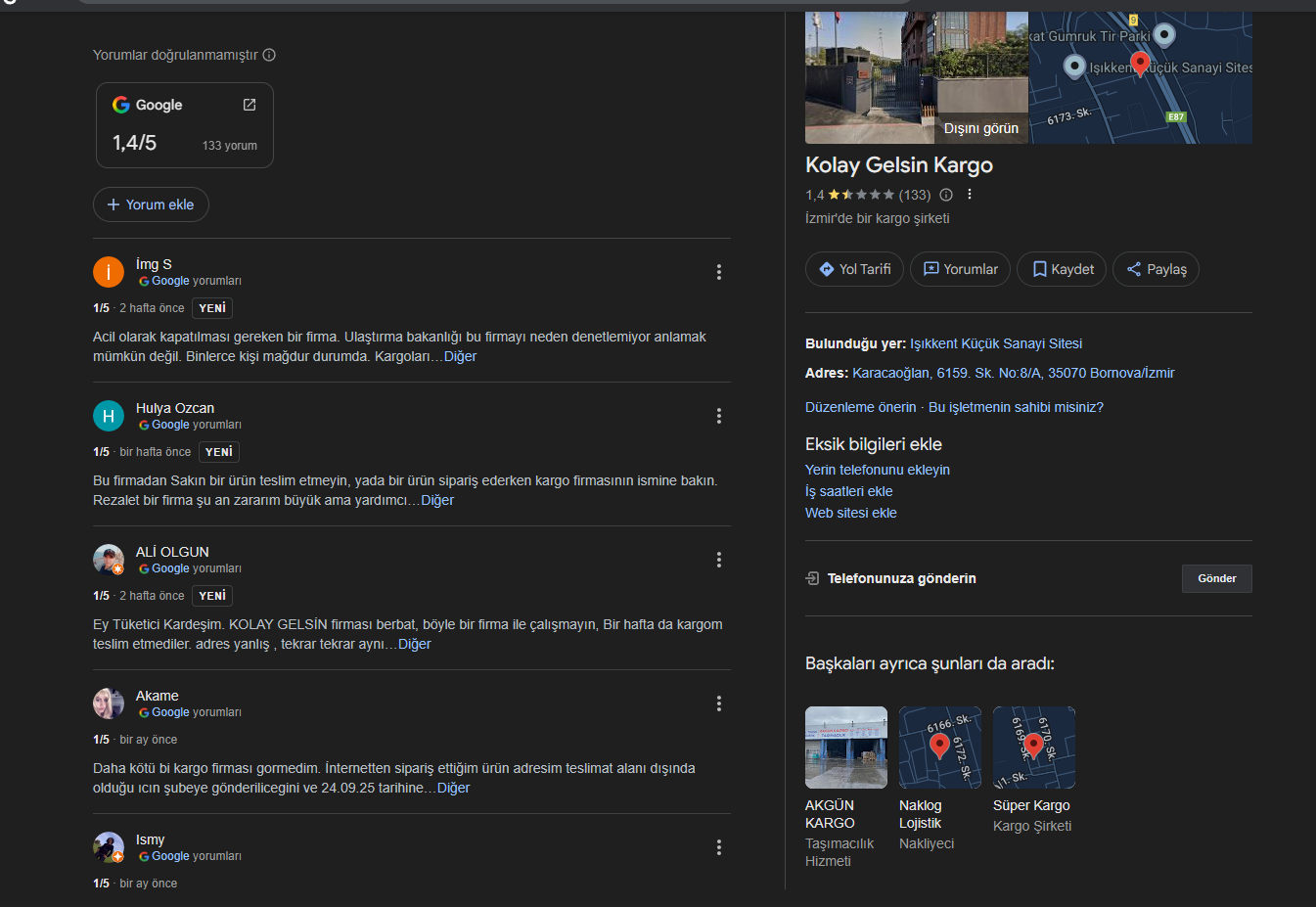1316x907 pixels.
Task: Open the Yorumlar button in the business panel
Action: tap(961, 269)
